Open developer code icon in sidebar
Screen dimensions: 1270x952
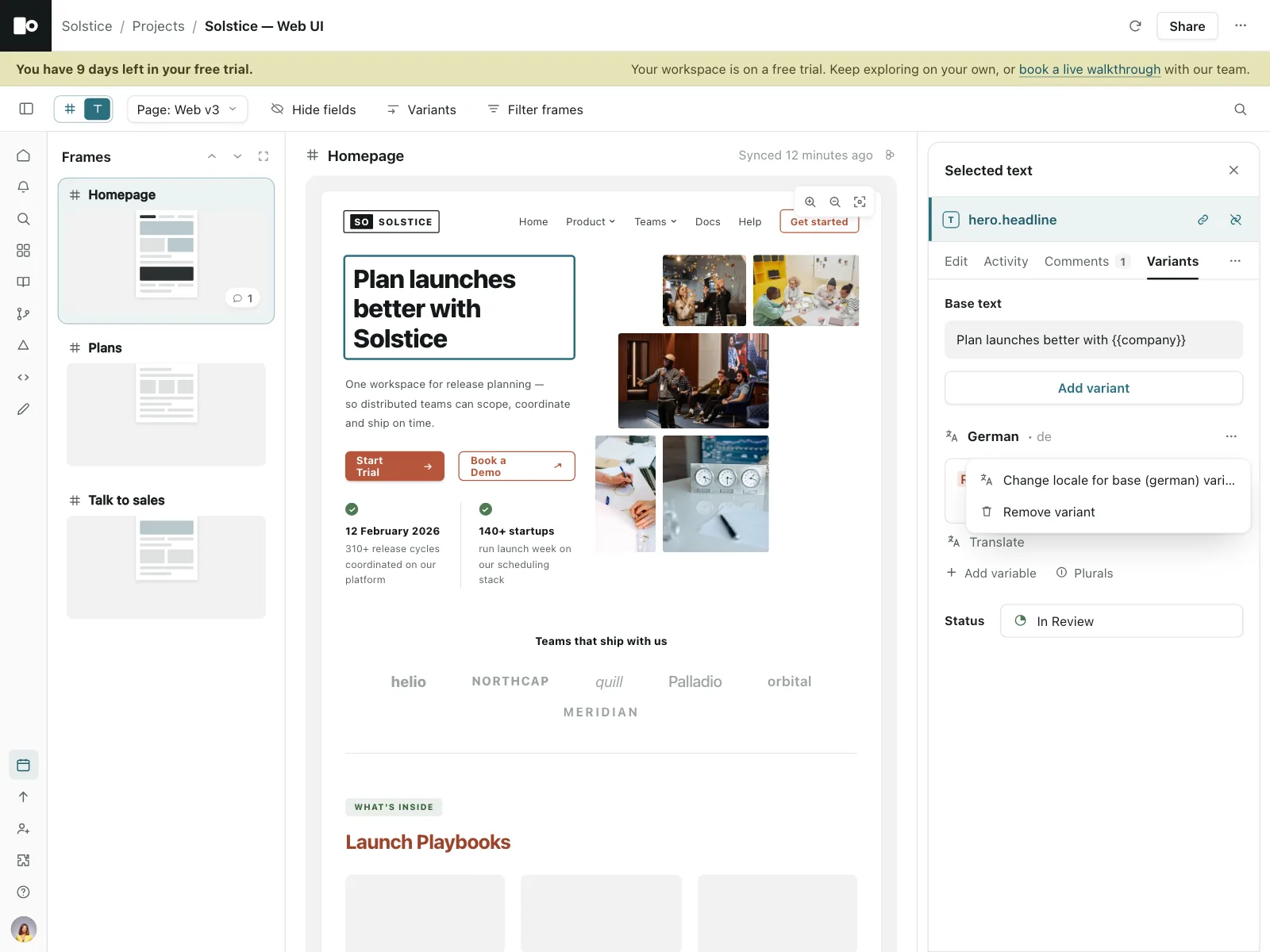(x=24, y=378)
